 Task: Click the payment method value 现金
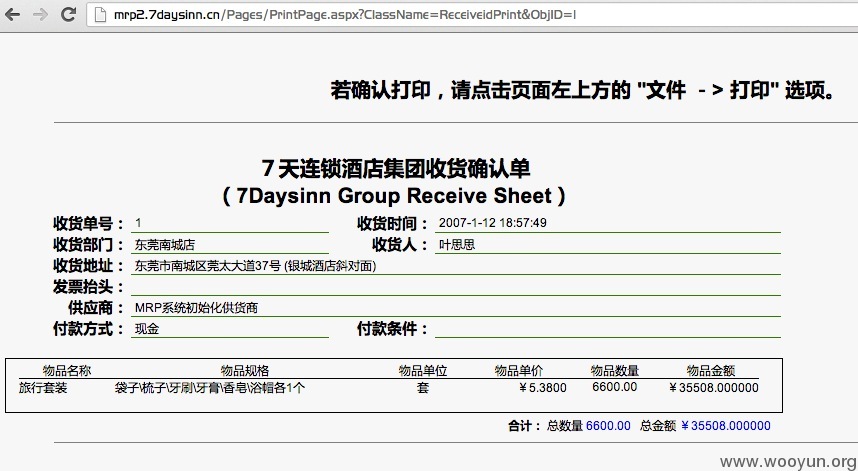pyautogui.click(x=147, y=329)
